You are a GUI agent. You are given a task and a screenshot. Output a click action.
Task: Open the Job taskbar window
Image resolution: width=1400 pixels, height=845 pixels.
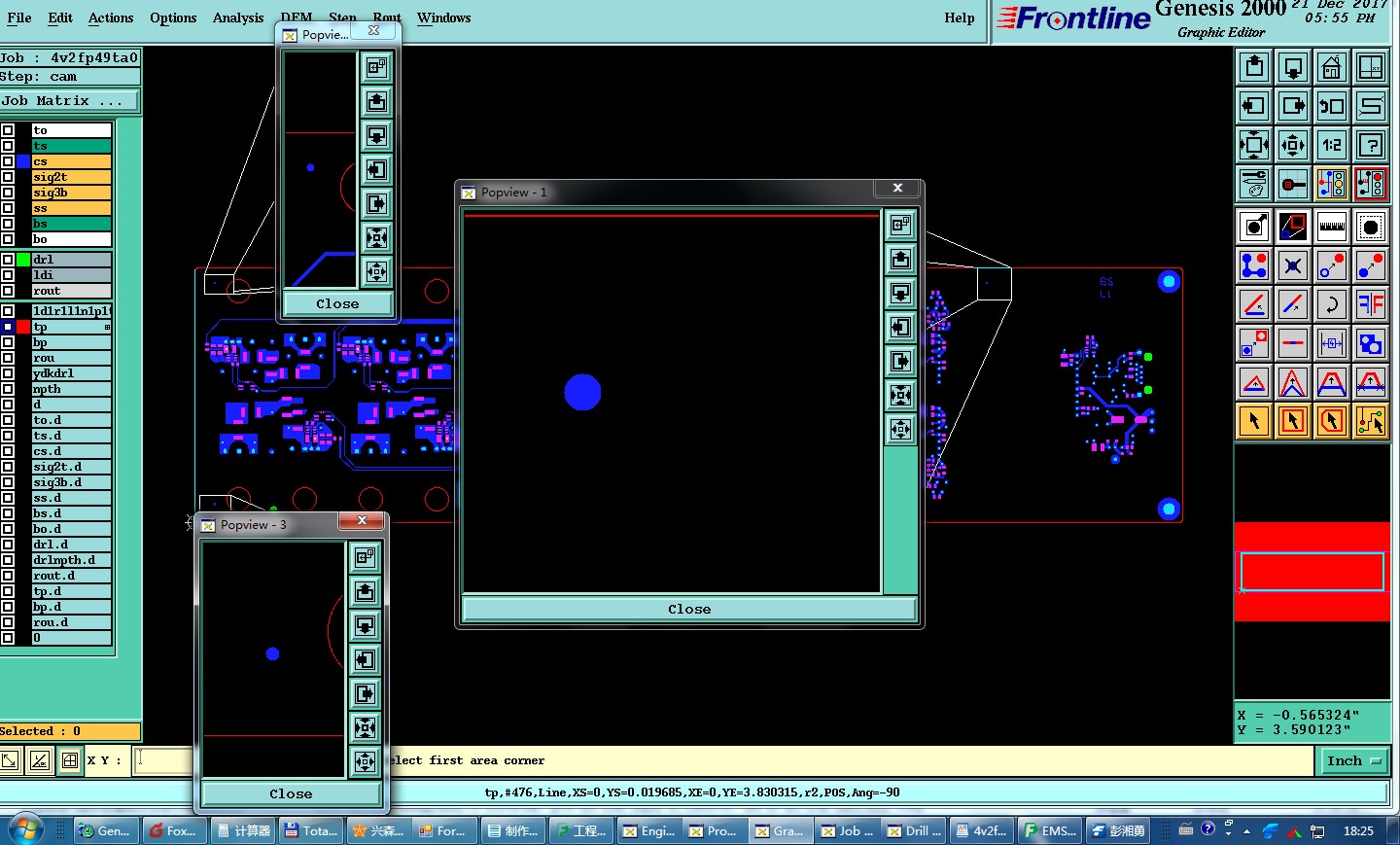click(847, 830)
